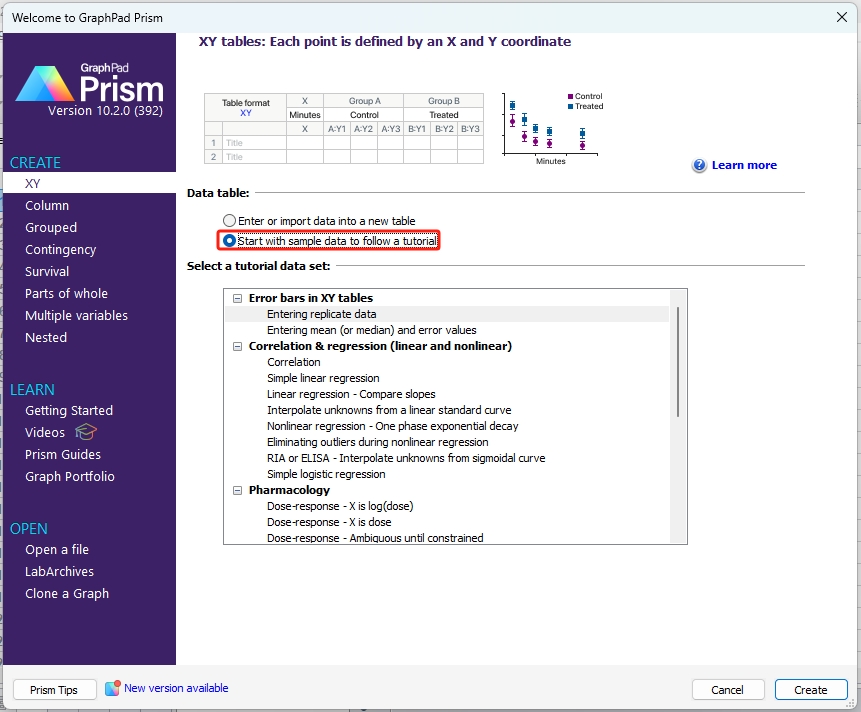The height and width of the screenshot is (712, 861).
Task: Click Error bars in XY tables heading
Action: click(311, 298)
